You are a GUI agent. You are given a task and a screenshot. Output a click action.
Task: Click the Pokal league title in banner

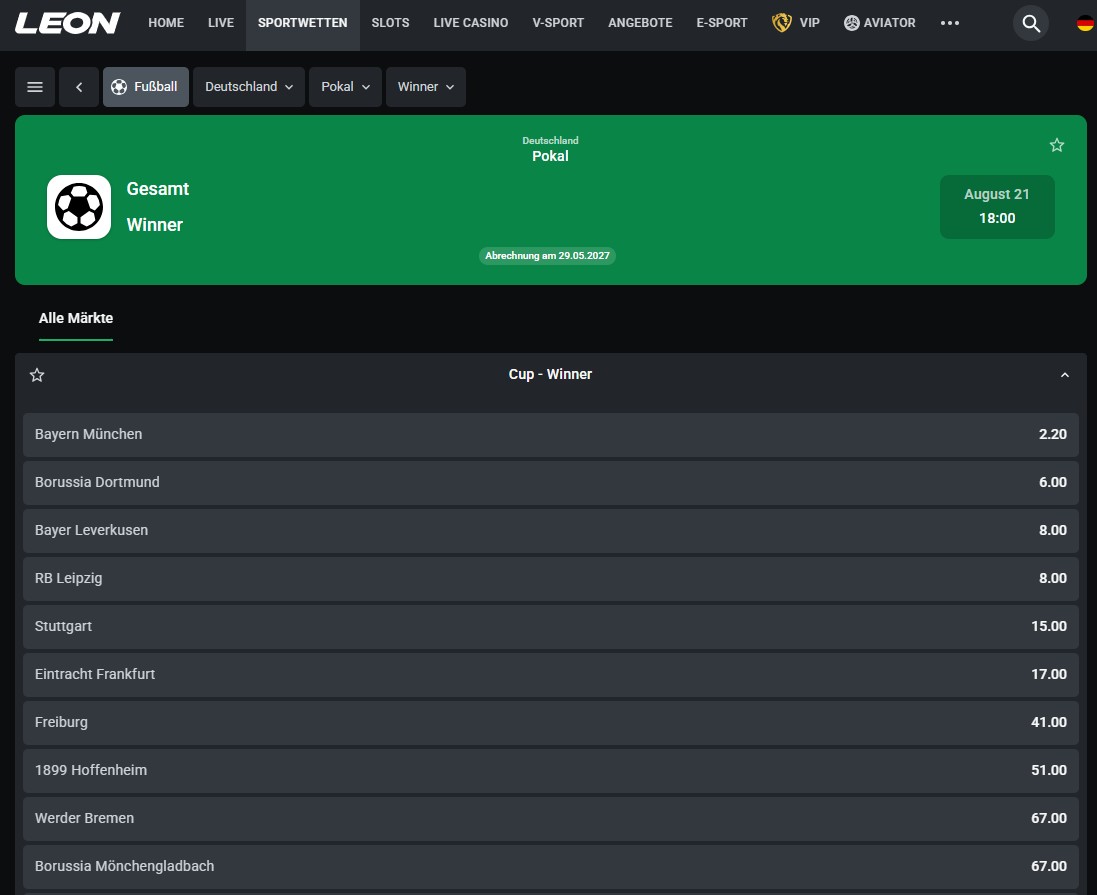pos(550,156)
